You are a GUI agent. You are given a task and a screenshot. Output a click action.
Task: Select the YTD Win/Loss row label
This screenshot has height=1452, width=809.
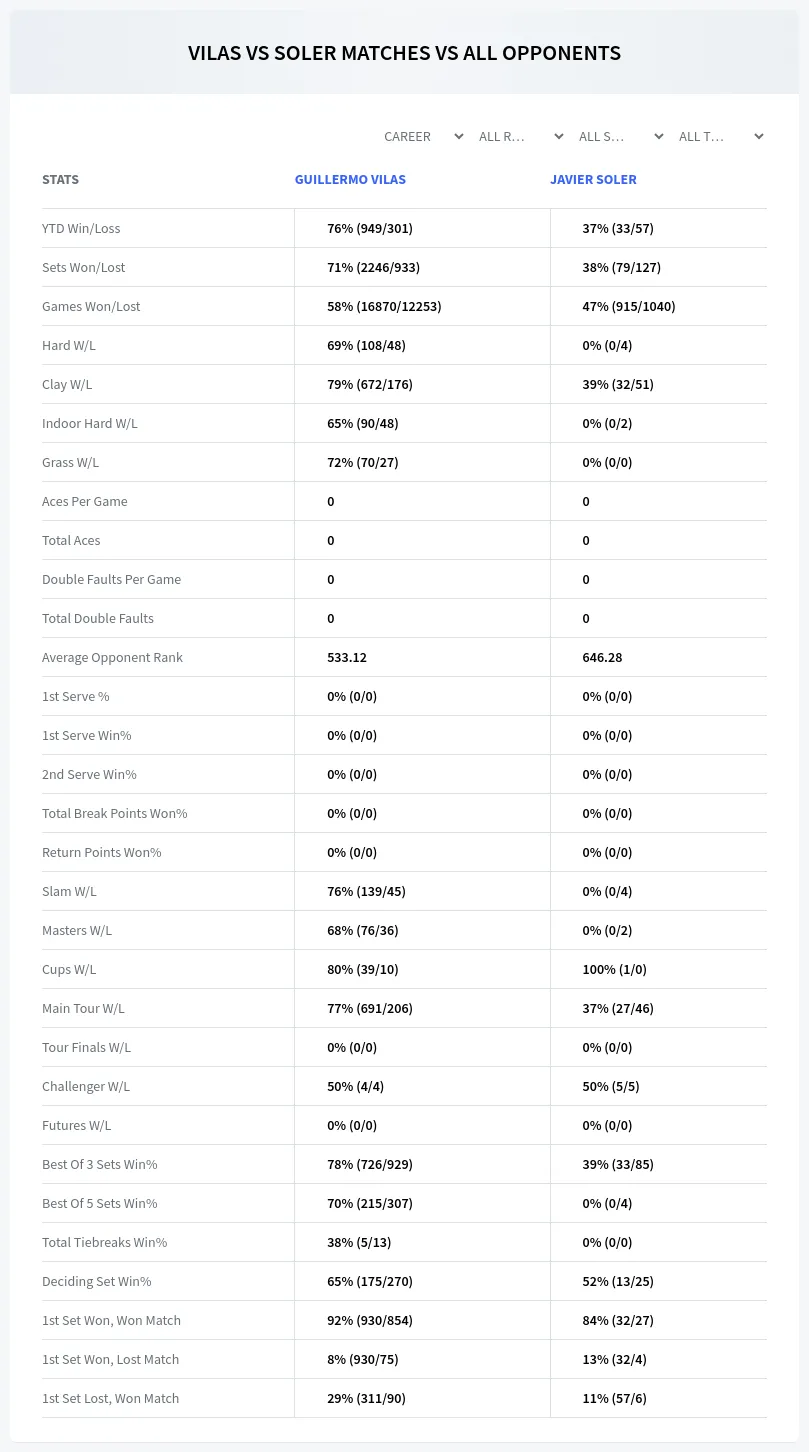(x=81, y=229)
